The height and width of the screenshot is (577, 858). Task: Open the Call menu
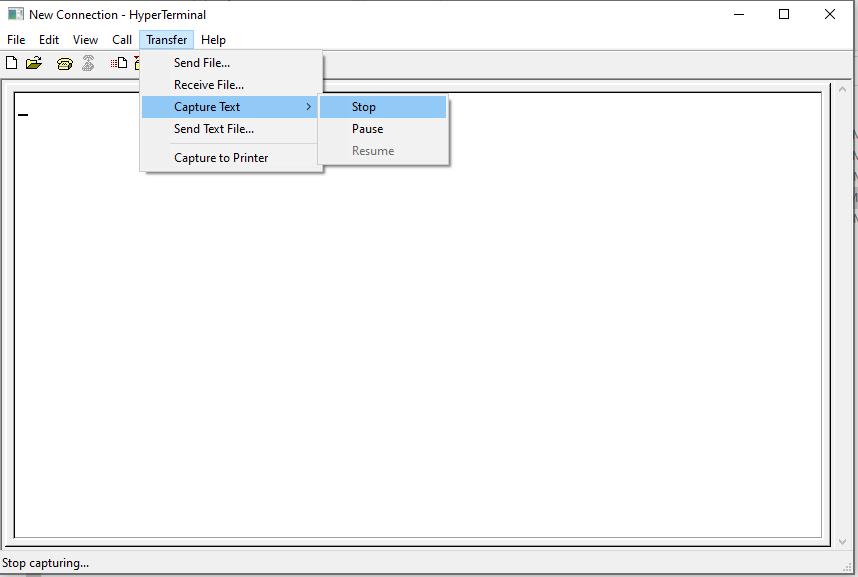click(x=121, y=39)
